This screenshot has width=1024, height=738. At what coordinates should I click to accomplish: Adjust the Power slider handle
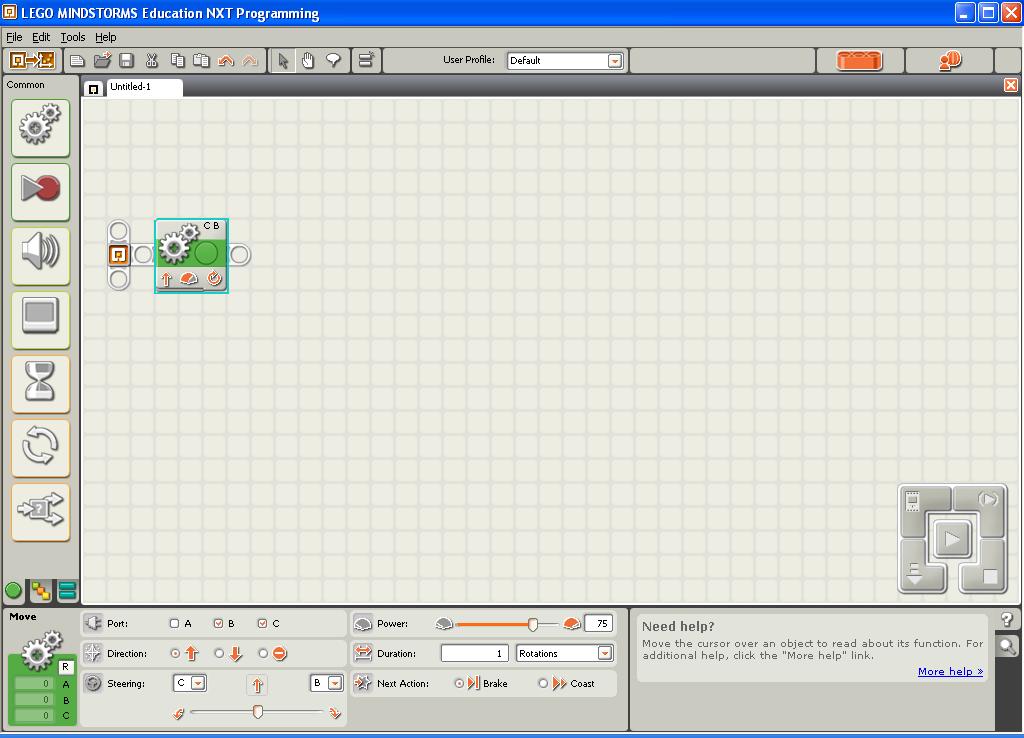tap(533, 624)
